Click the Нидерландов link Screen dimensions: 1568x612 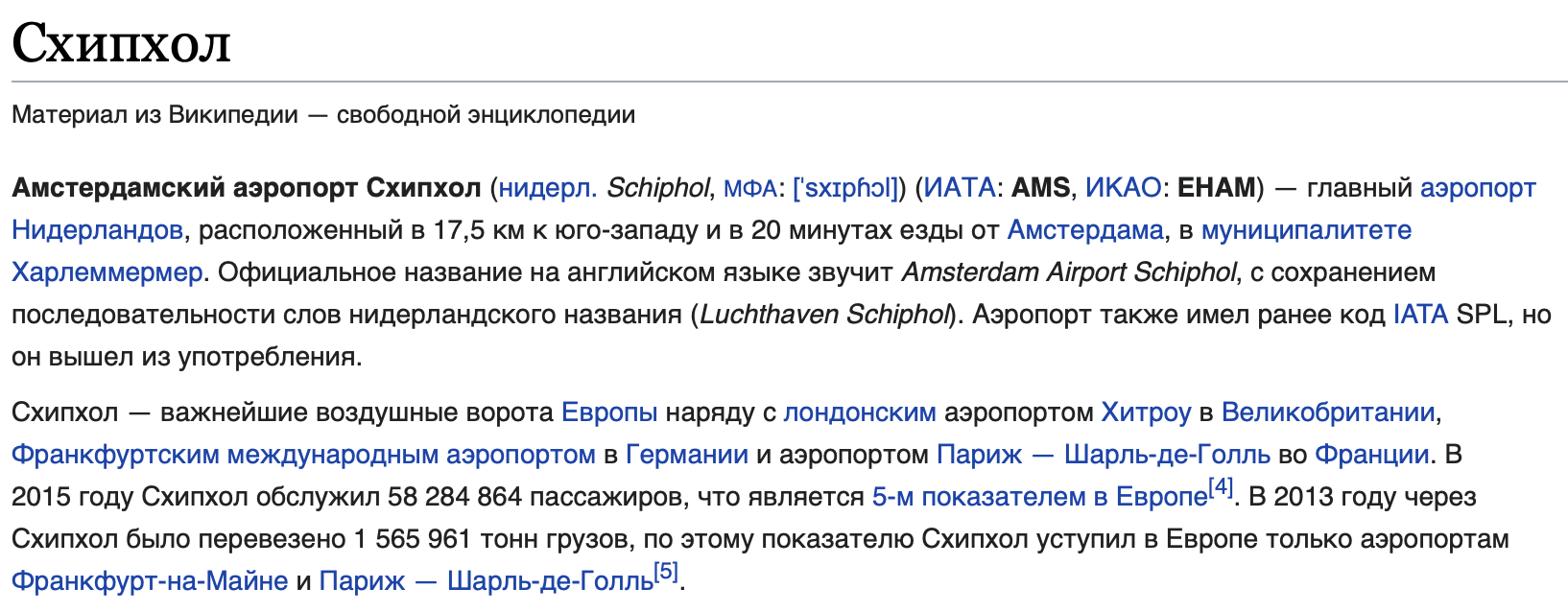(x=97, y=230)
